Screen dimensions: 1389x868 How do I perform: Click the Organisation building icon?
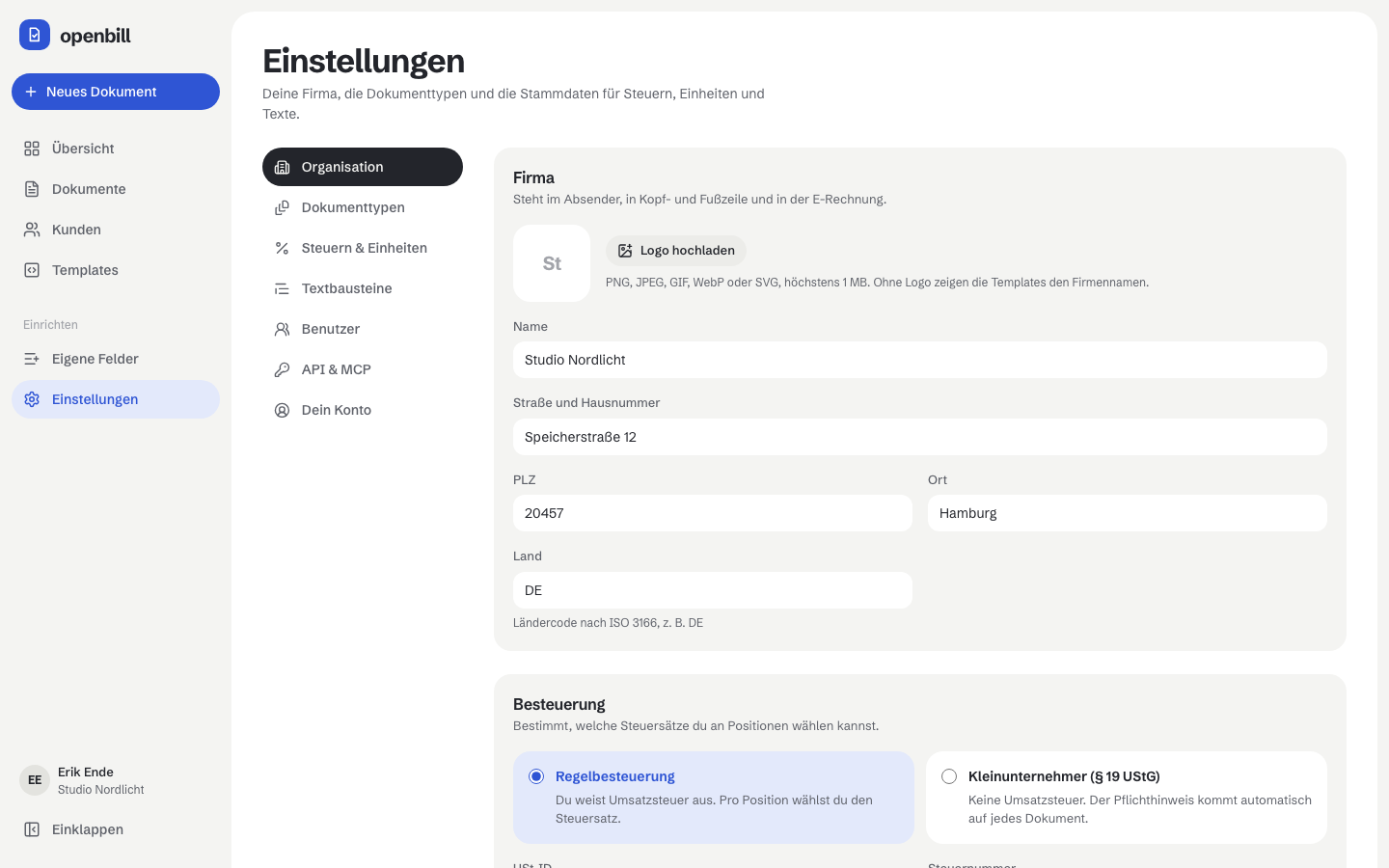[282, 167]
